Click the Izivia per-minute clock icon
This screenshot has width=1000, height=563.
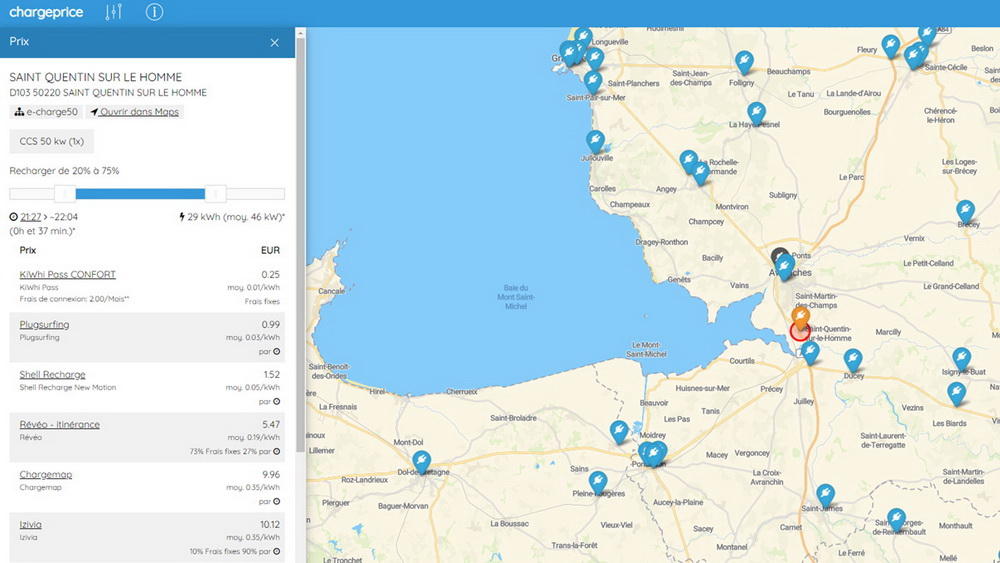(x=277, y=552)
